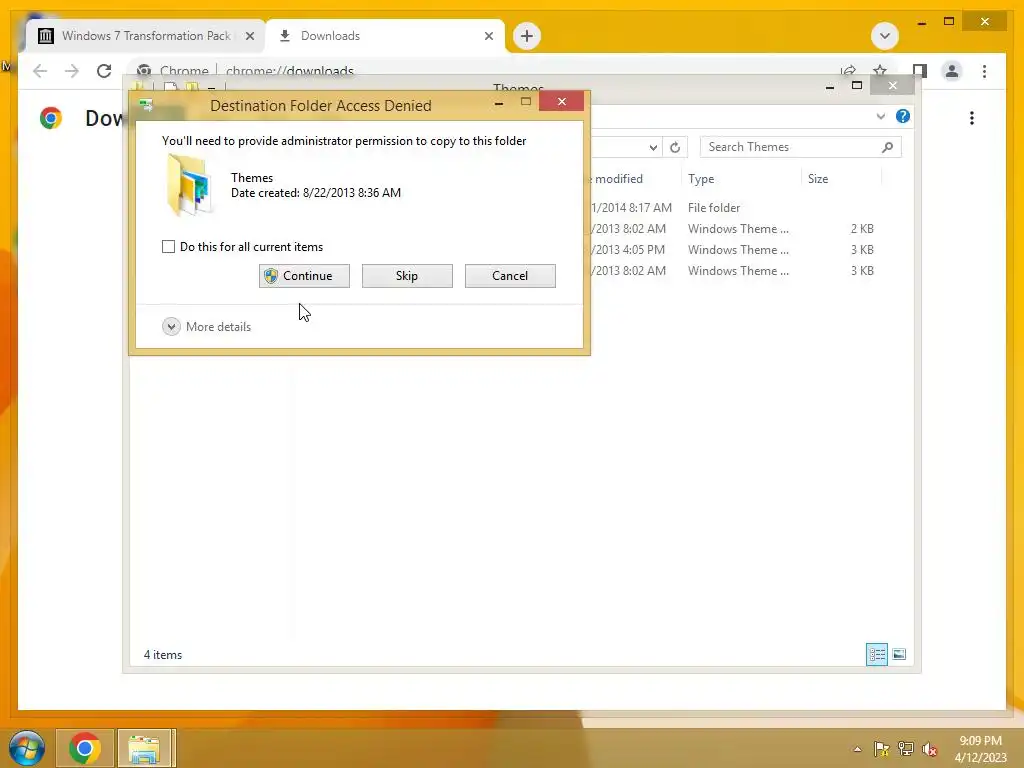Viewport: 1024px width, 768px height.
Task: Select the Downloads tab in Chrome
Action: 385,36
